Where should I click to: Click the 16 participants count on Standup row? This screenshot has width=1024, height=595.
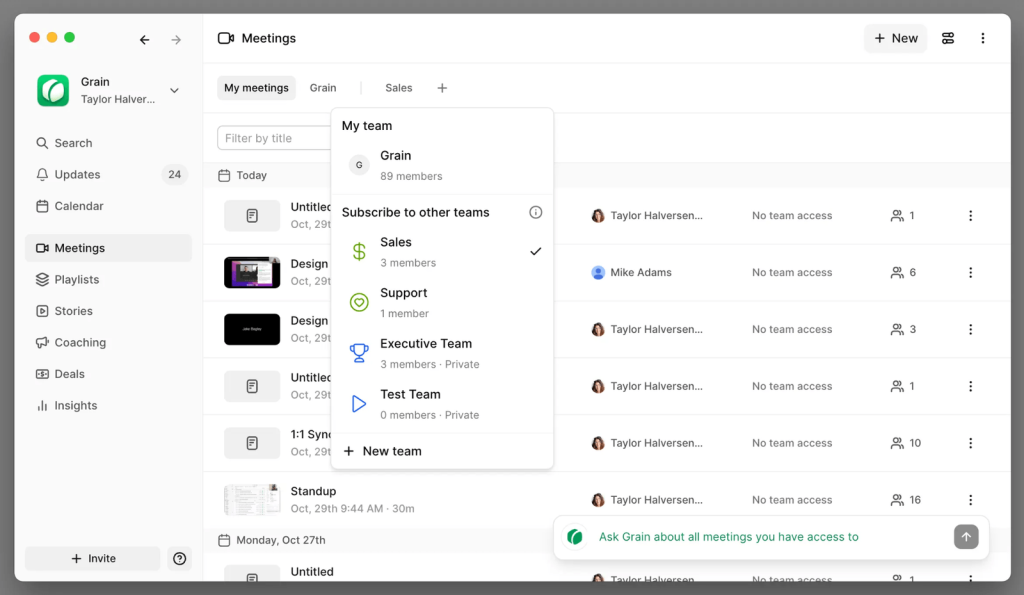click(x=905, y=500)
